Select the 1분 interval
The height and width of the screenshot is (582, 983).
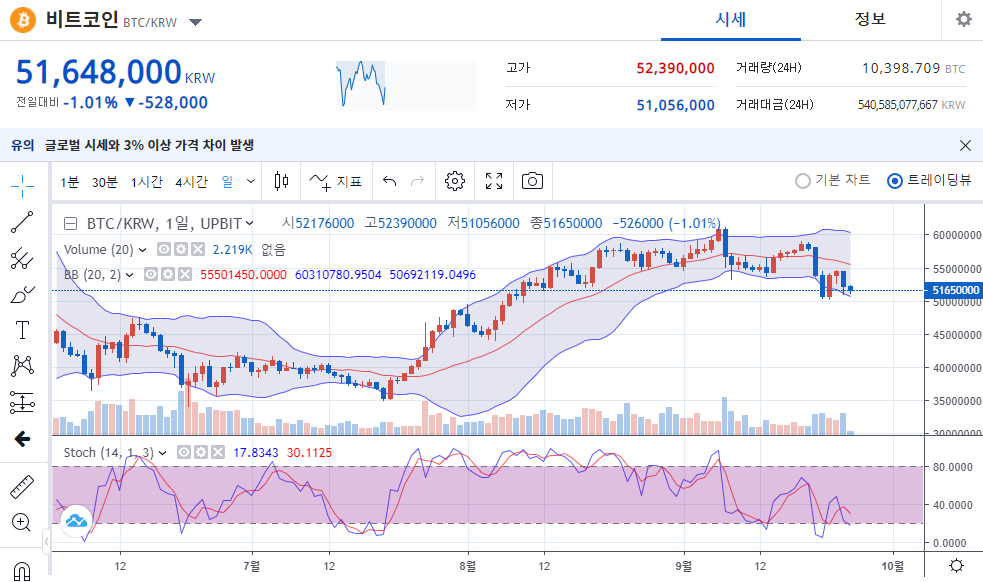pos(70,182)
